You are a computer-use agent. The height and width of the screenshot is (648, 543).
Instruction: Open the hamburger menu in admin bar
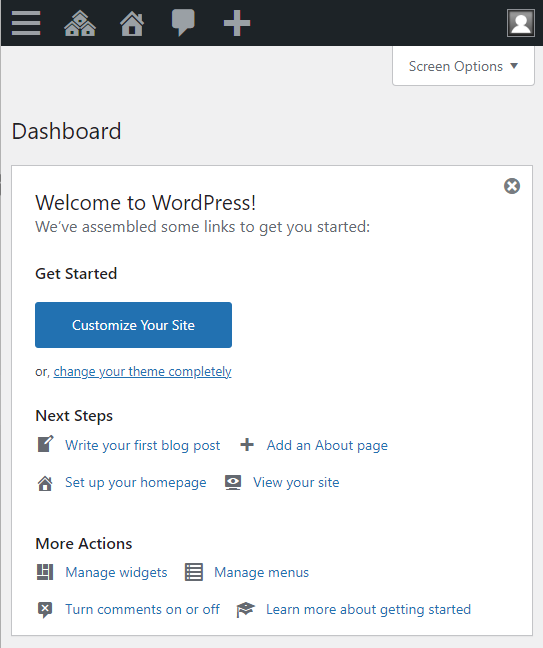tap(26, 23)
